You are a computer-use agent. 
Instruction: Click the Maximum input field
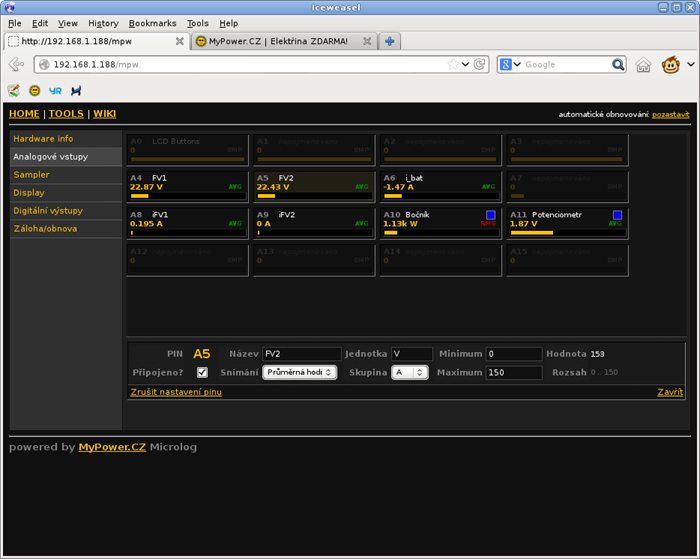(x=514, y=372)
